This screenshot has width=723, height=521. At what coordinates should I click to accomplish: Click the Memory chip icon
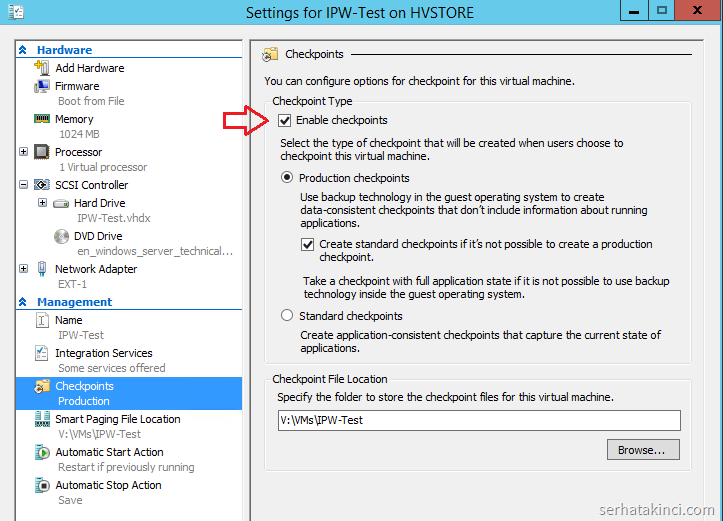point(41,119)
